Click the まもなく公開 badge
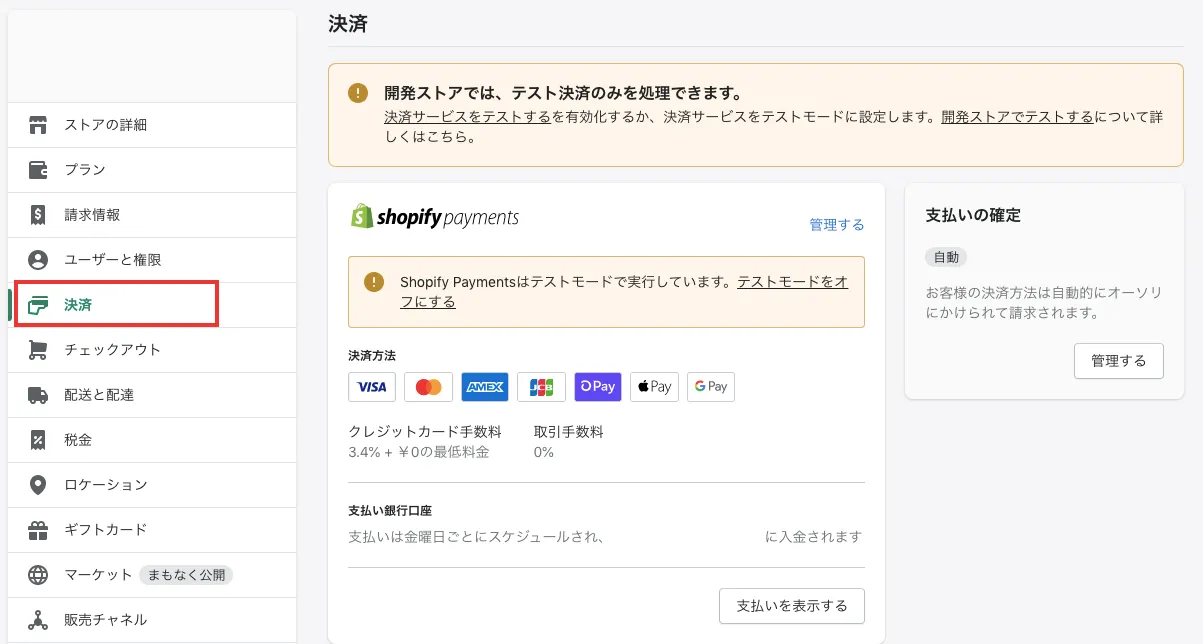This screenshot has height=644, width=1203. click(186, 575)
